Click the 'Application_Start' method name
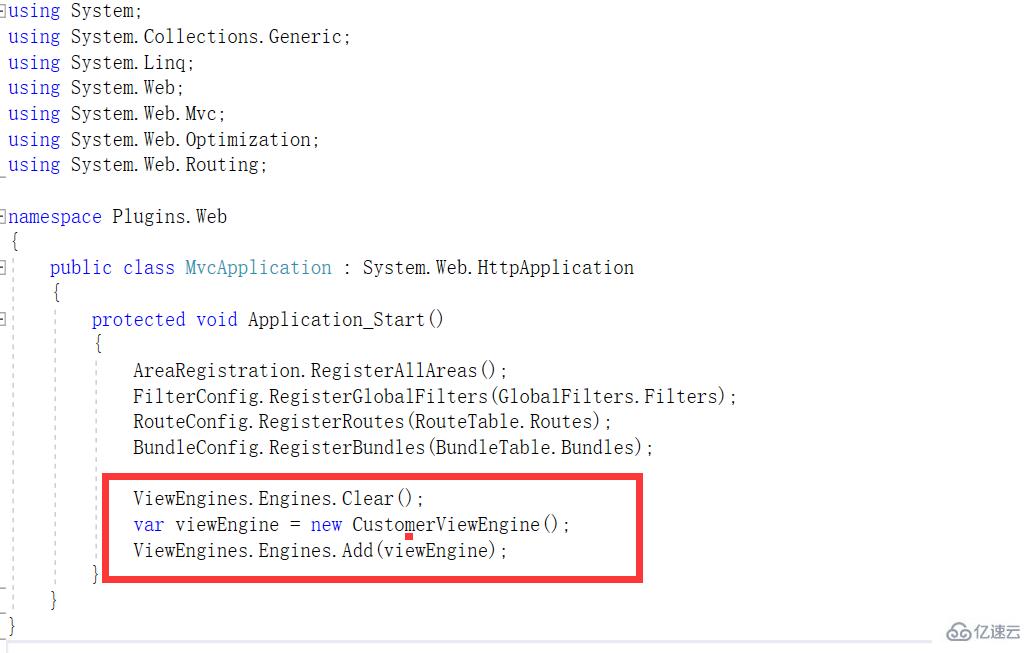This screenshot has width=1032, height=653. tap(336, 320)
